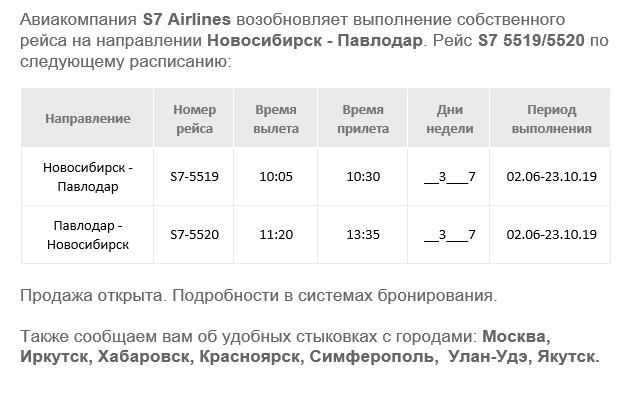Click the bold S7 Airlines text
The width and height of the screenshot is (633, 400).
(187, 19)
